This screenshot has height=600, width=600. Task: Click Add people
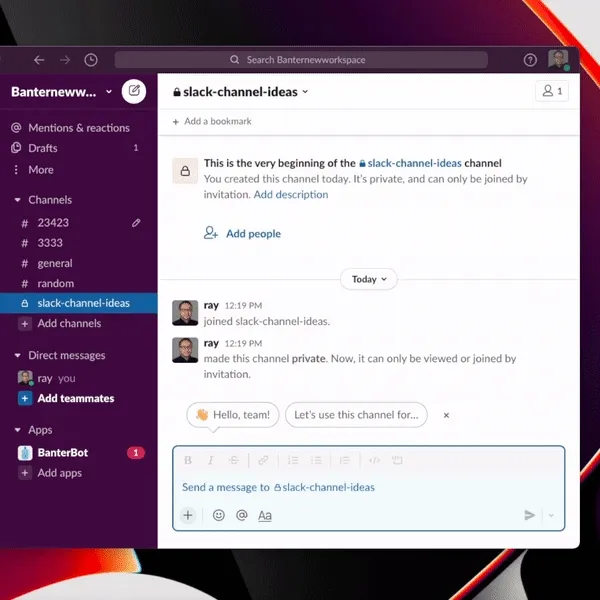tap(242, 233)
